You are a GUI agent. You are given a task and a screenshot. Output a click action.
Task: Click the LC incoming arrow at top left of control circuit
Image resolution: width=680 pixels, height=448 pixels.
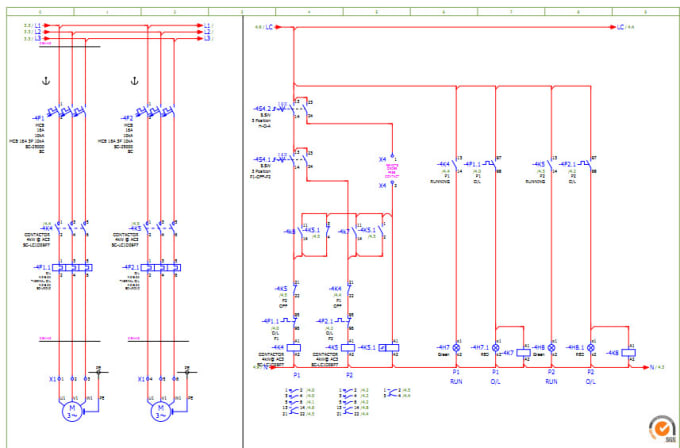click(x=278, y=27)
